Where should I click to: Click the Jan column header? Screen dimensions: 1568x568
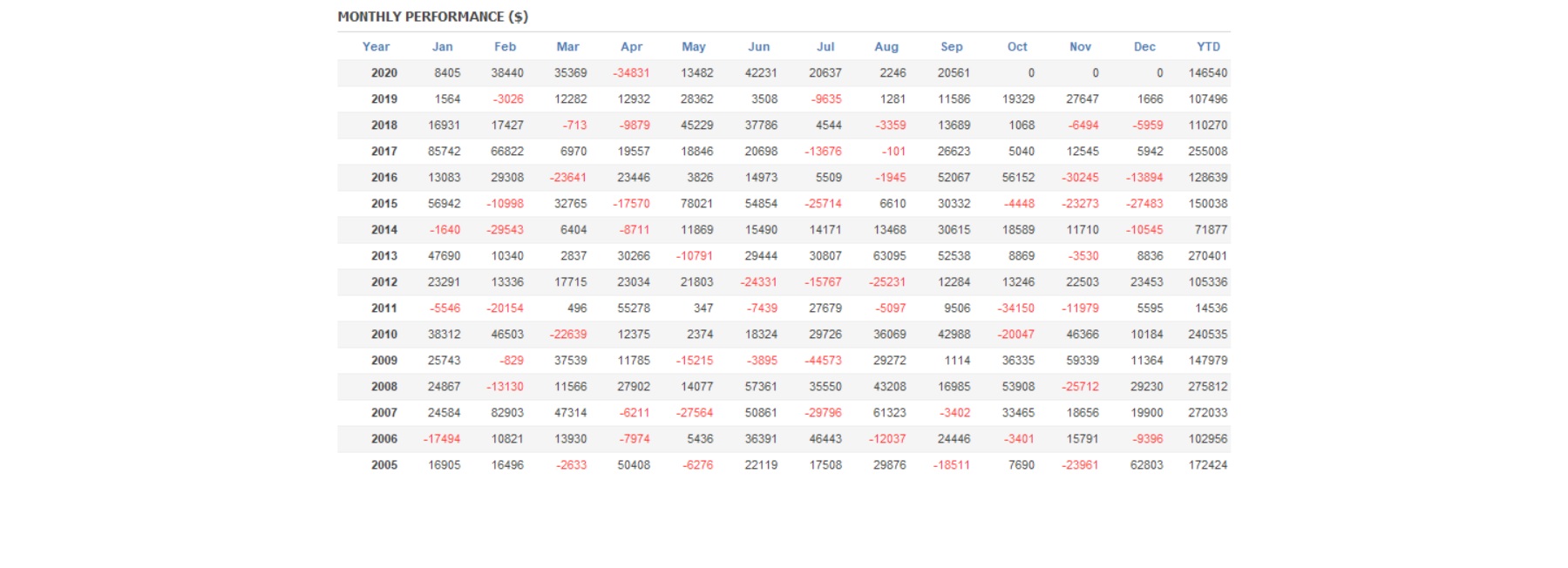[442, 47]
